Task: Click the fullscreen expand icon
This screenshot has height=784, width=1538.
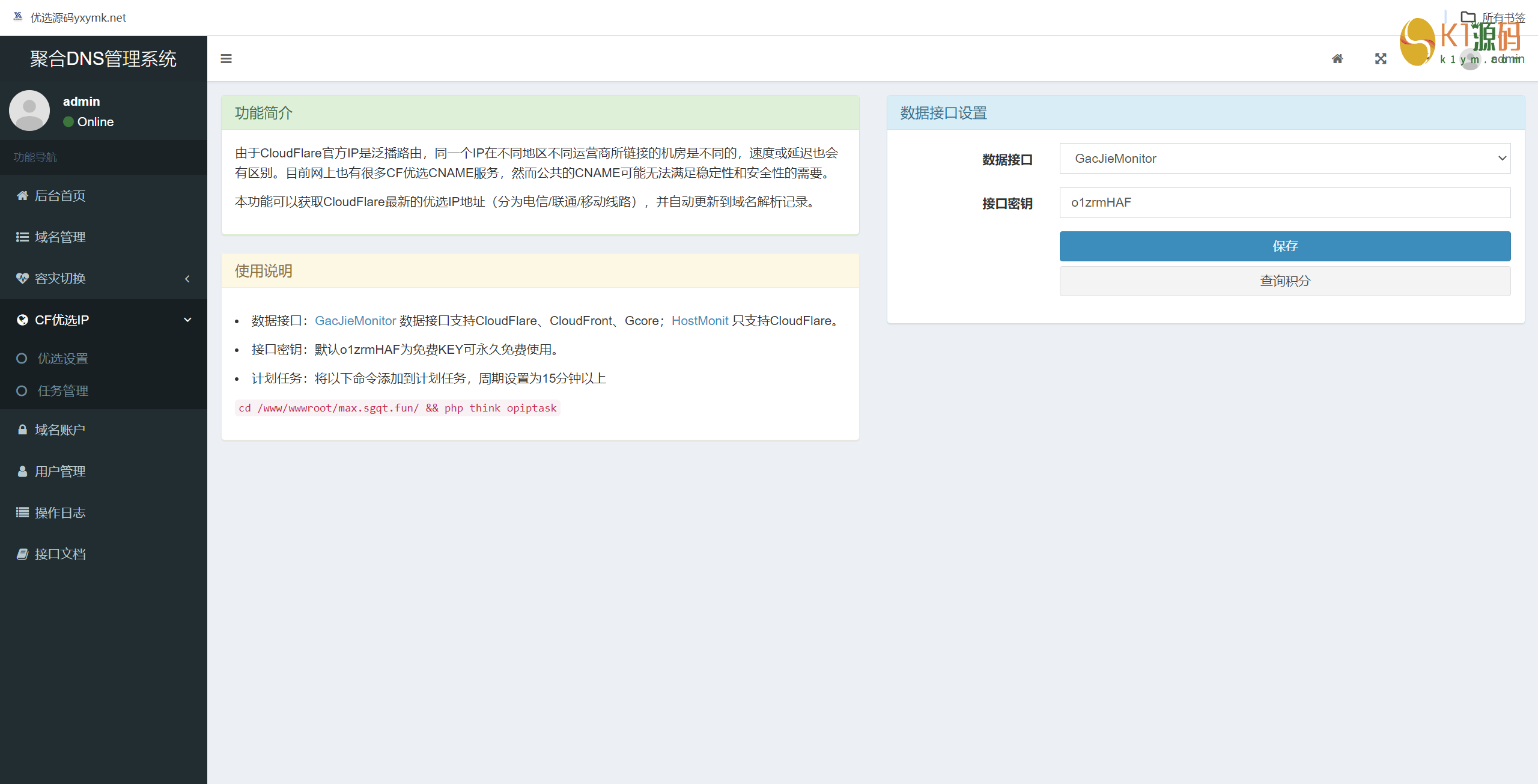Action: tap(1381, 59)
